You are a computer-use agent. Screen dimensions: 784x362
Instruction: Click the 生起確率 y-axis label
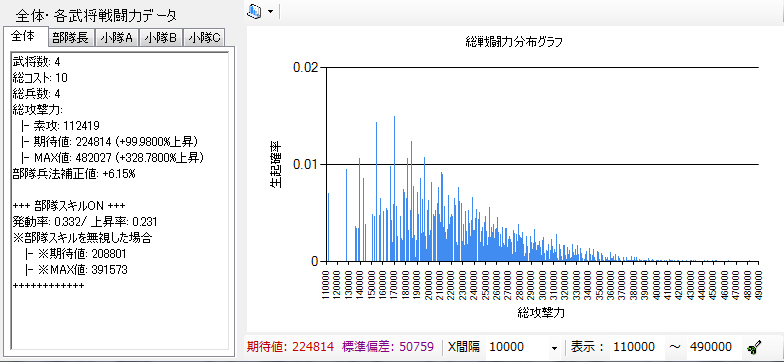coord(276,164)
